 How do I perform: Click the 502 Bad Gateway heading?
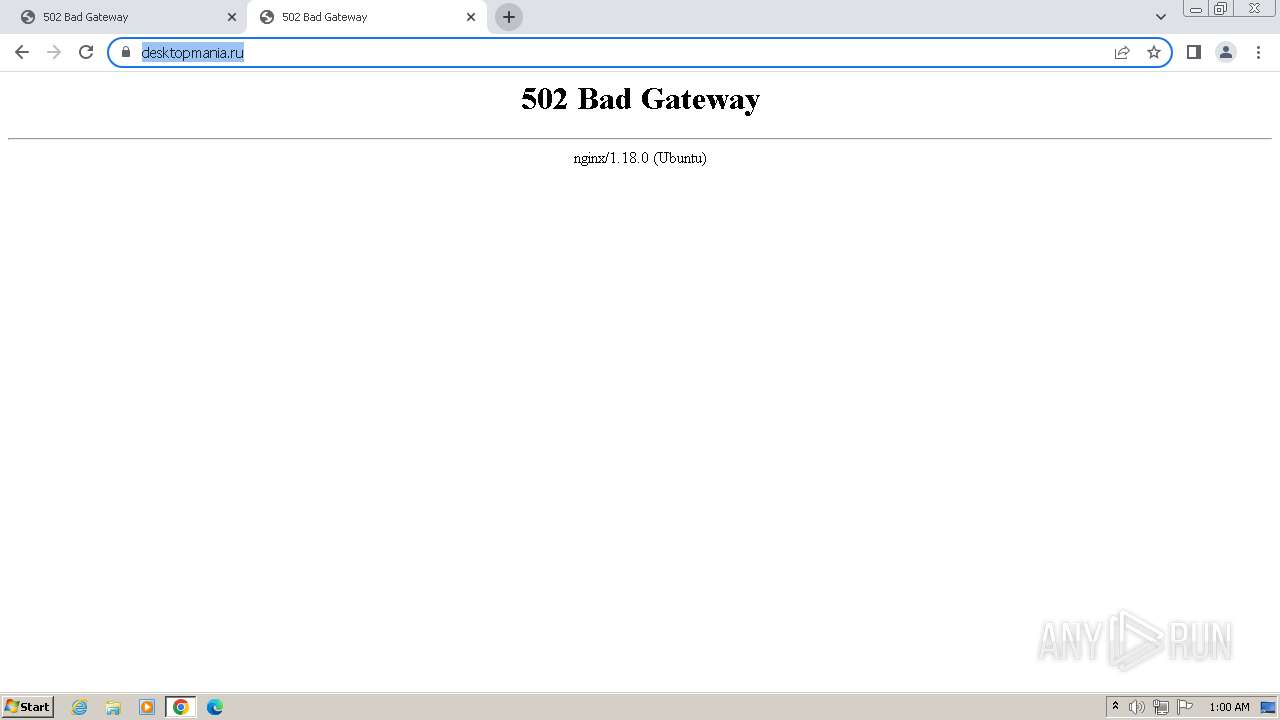pos(640,99)
